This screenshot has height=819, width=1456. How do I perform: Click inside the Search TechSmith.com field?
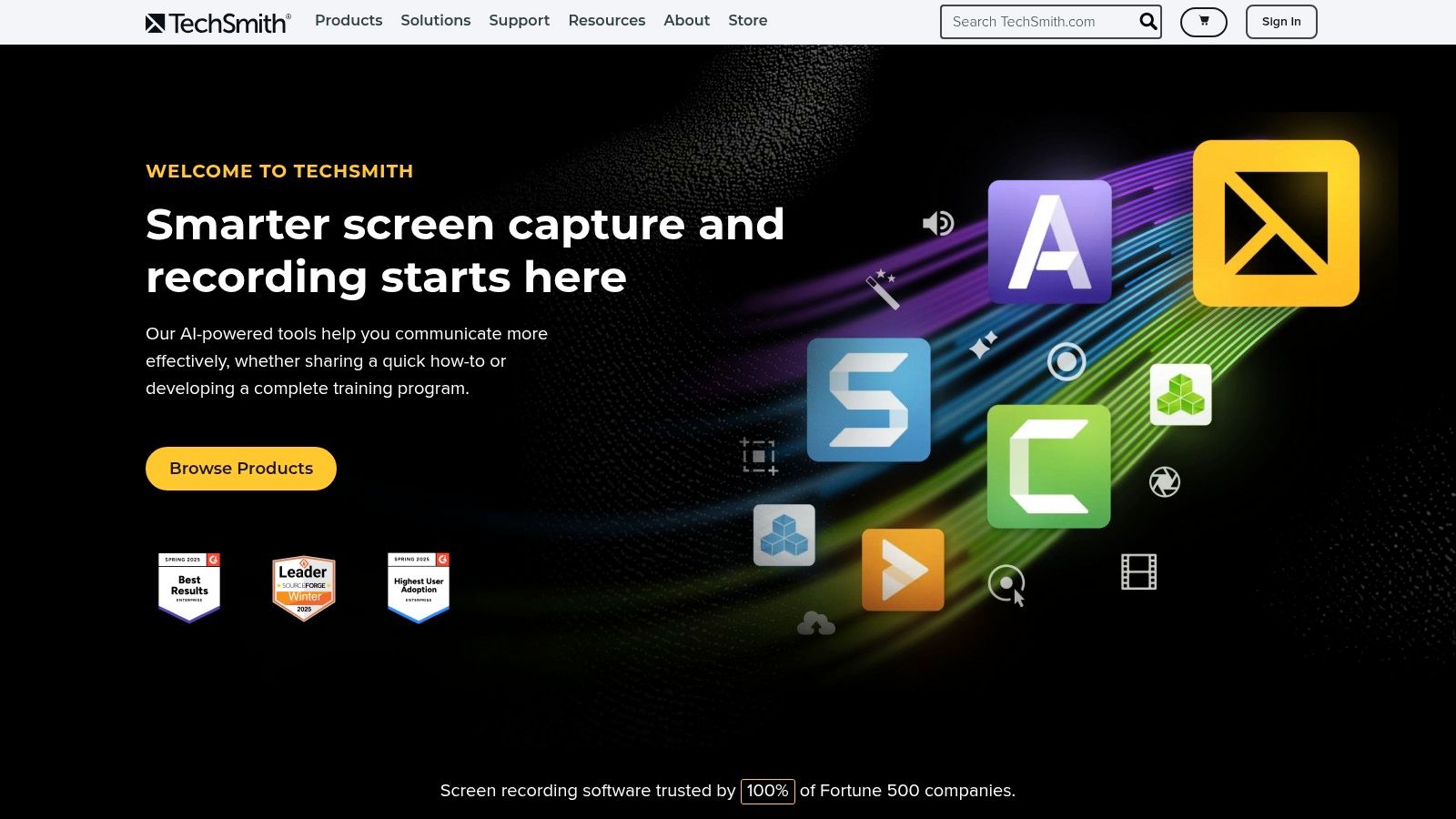pyautogui.click(x=1037, y=21)
